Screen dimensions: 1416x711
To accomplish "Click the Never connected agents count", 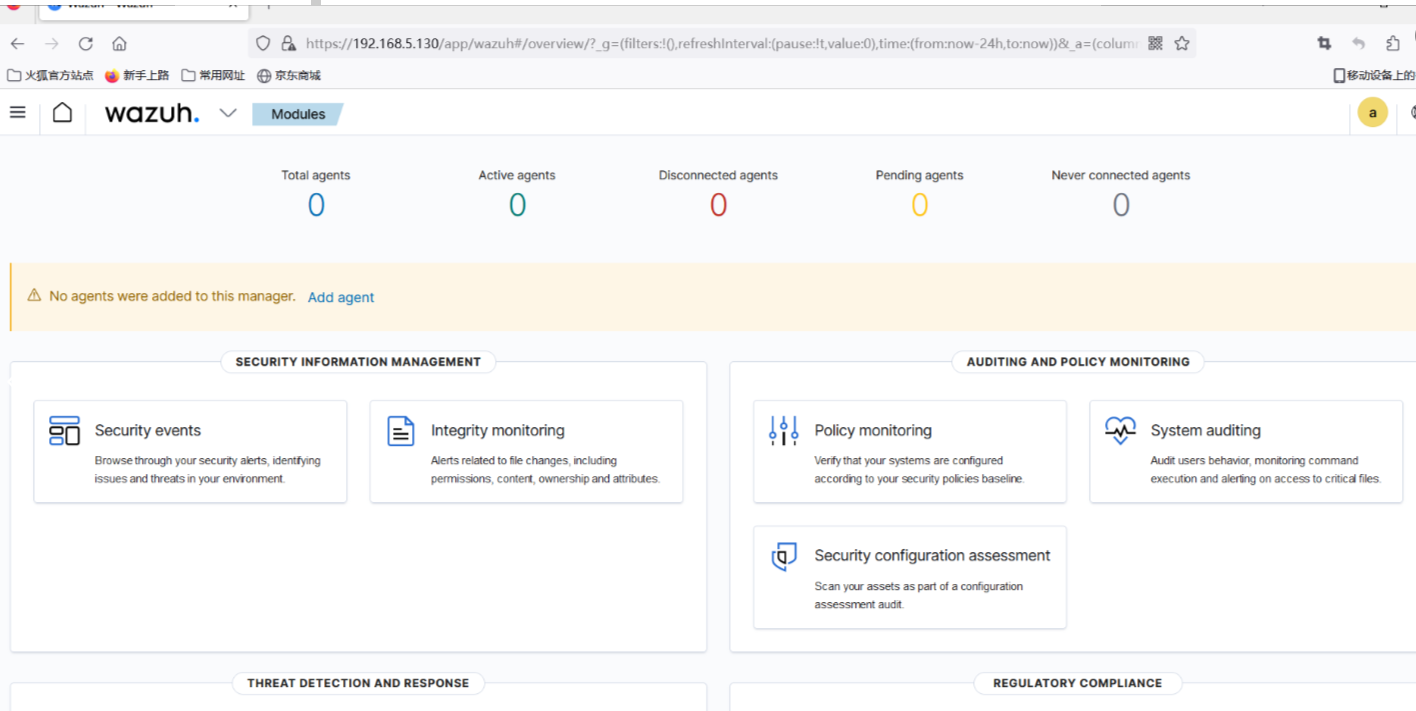I will pos(1121,205).
